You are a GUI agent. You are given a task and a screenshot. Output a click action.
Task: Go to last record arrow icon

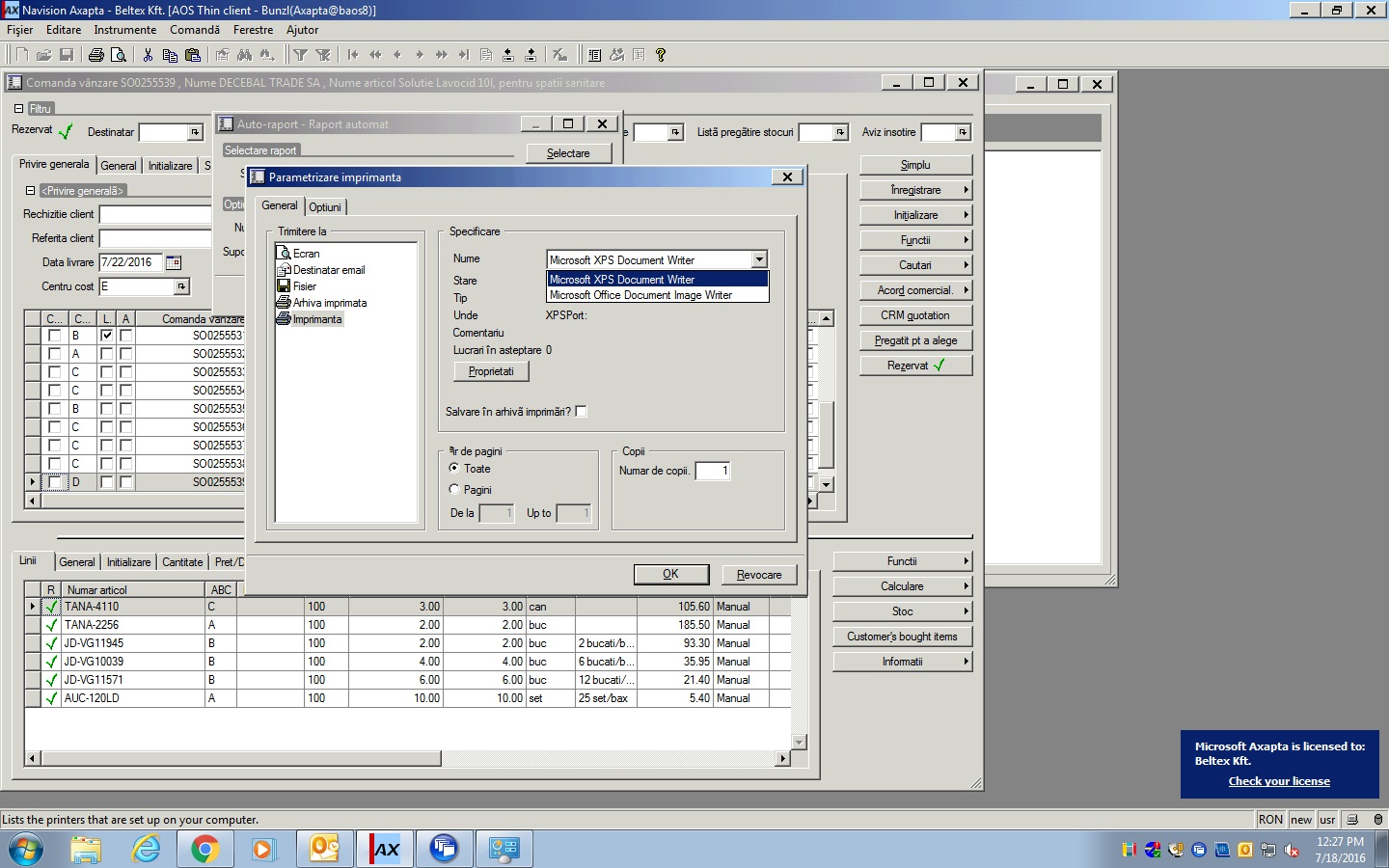[x=463, y=55]
